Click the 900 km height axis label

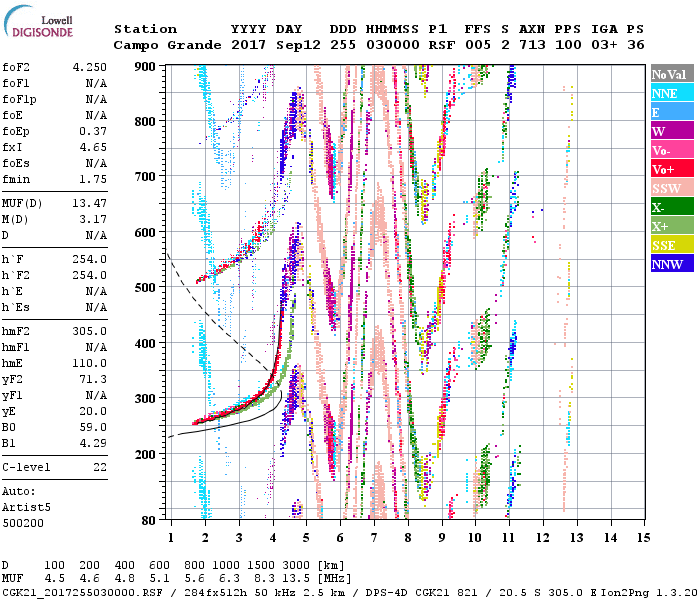(x=145, y=67)
